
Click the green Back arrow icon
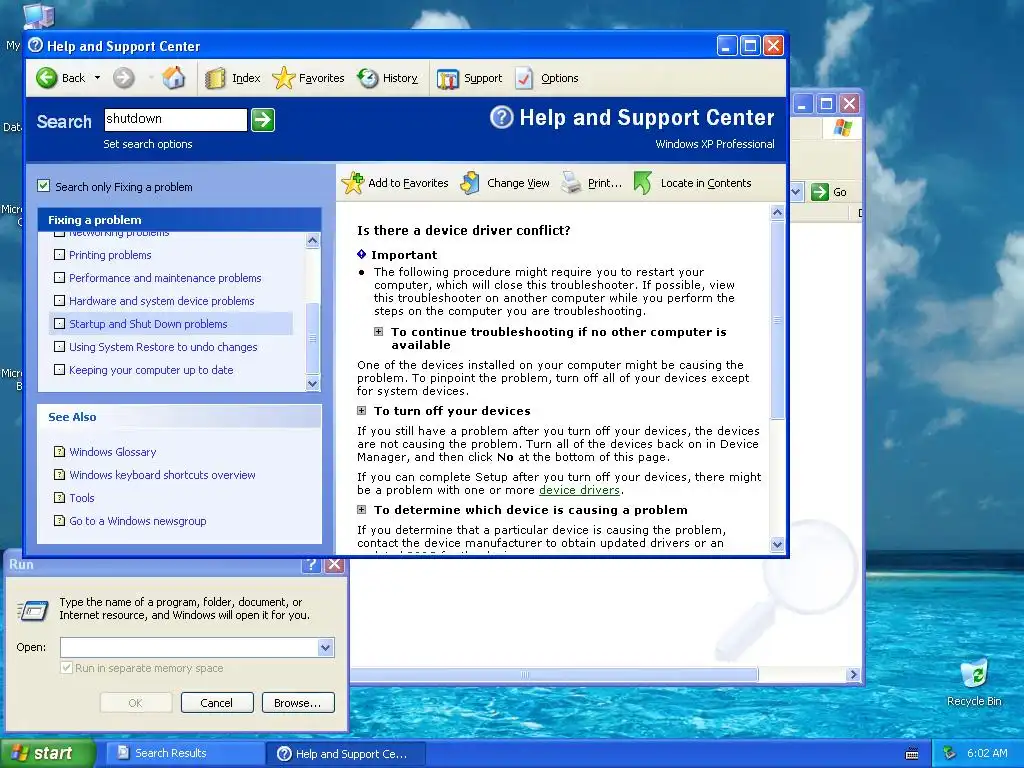46,78
